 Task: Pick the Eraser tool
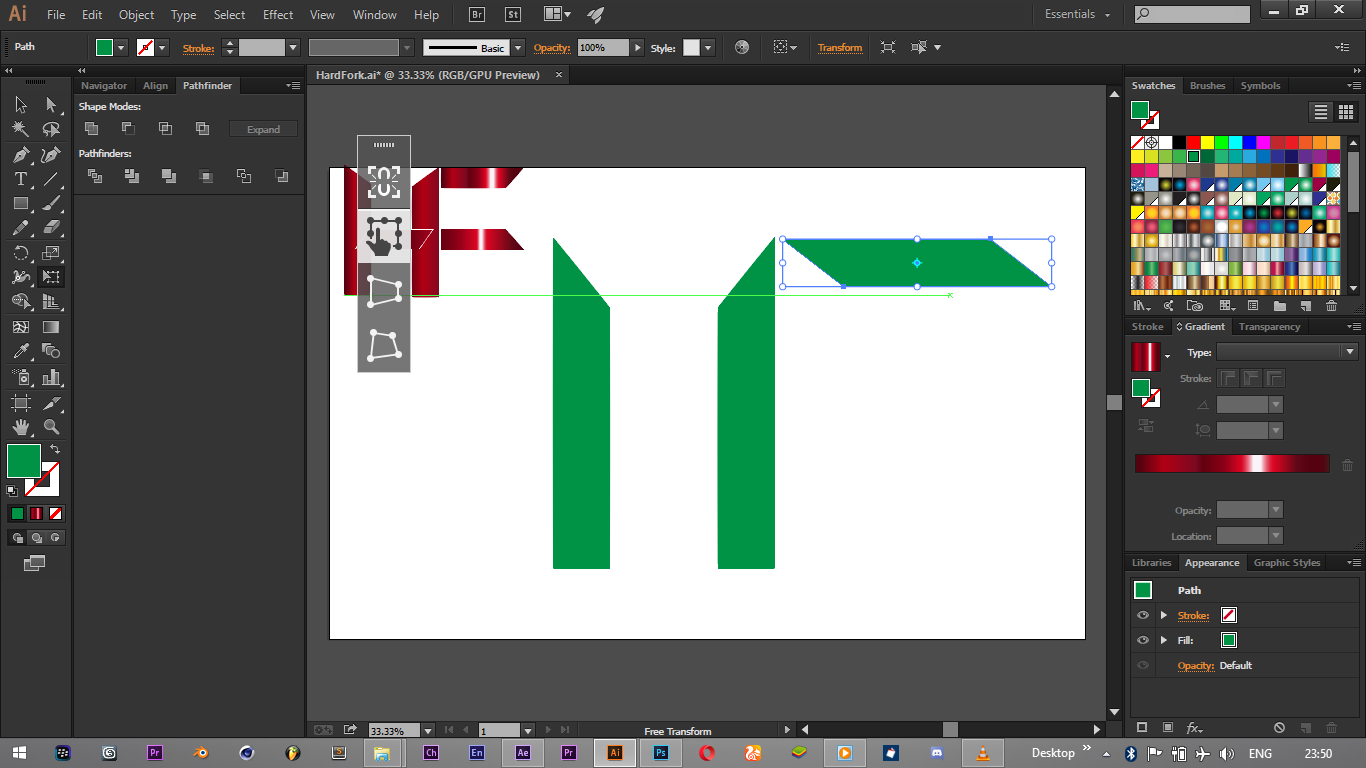51,228
